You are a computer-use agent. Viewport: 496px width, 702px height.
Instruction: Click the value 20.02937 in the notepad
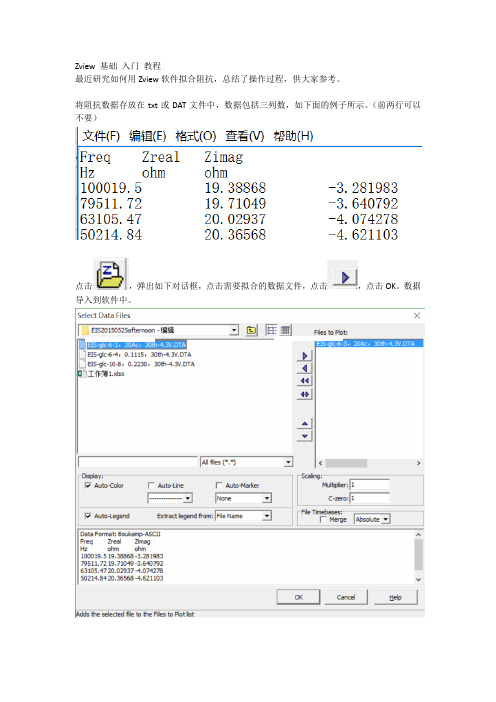[x=235, y=219]
